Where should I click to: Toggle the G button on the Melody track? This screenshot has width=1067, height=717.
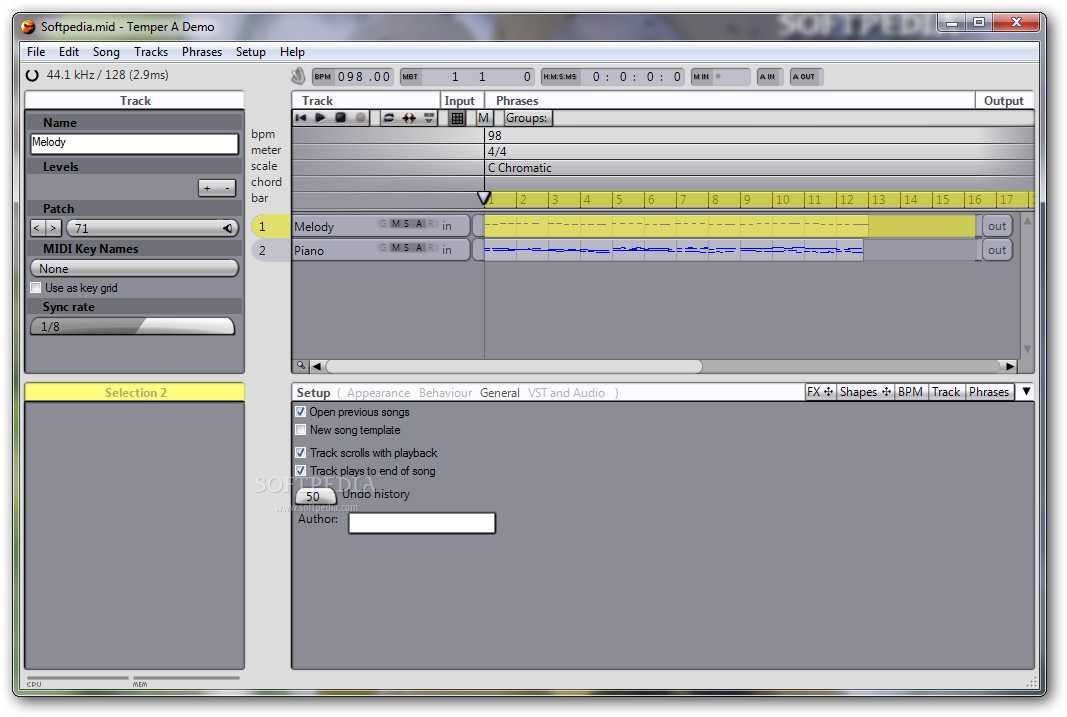382,224
